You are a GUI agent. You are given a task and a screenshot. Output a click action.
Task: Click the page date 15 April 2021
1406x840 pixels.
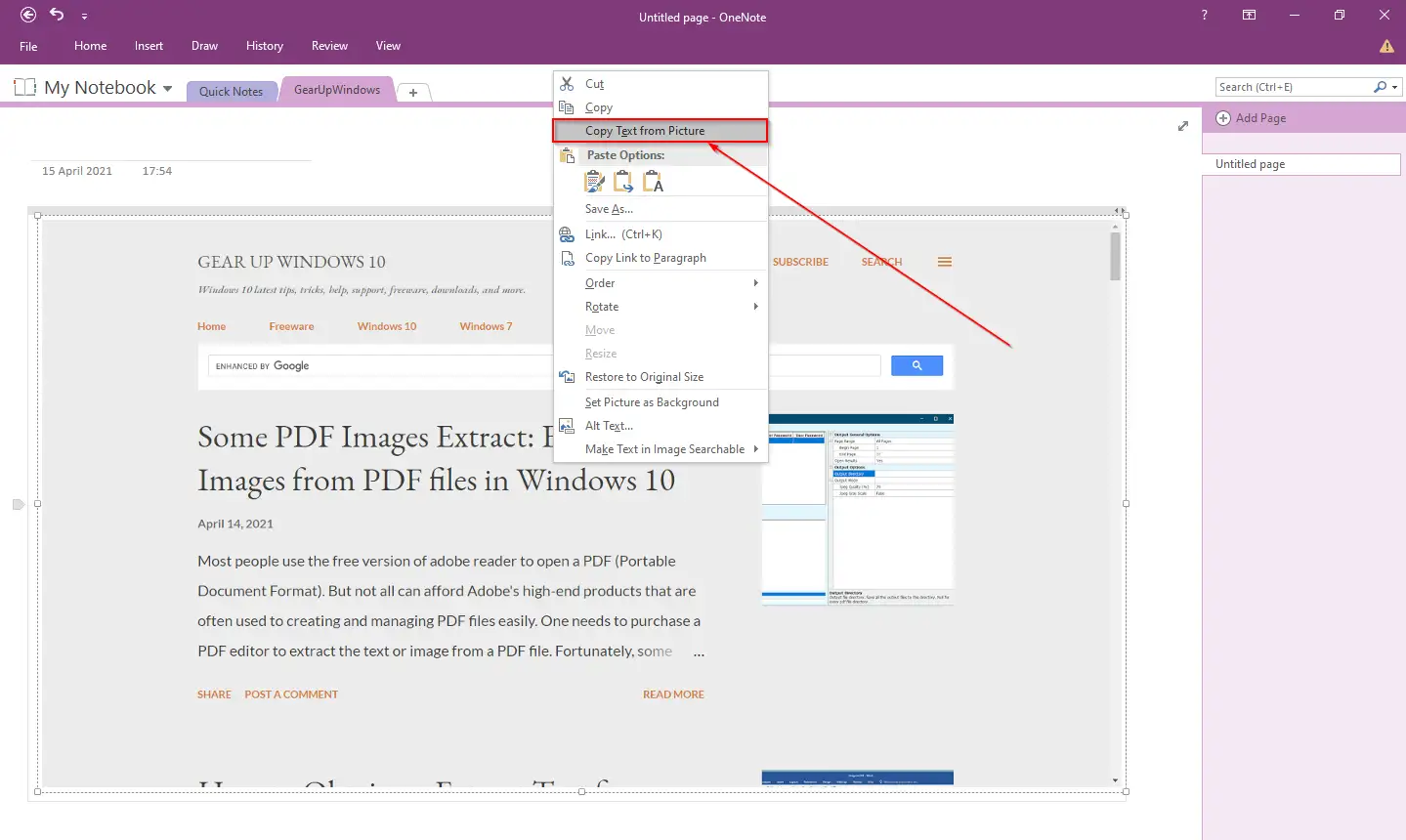(x=77, y=171)
